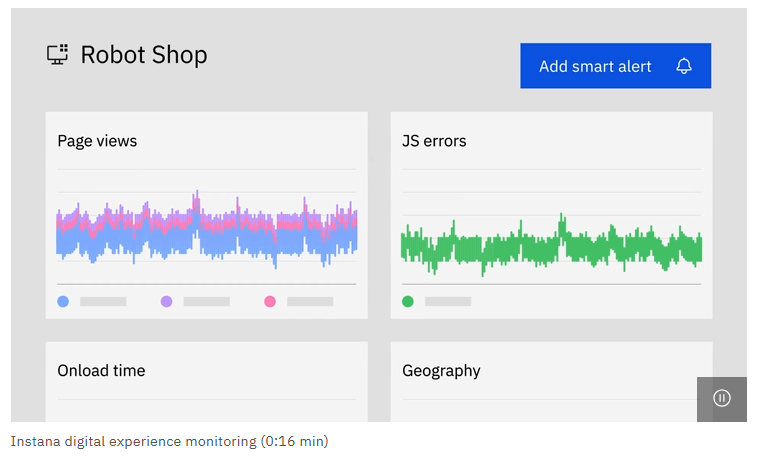Click the Robot Shop monitor icon

58,54
